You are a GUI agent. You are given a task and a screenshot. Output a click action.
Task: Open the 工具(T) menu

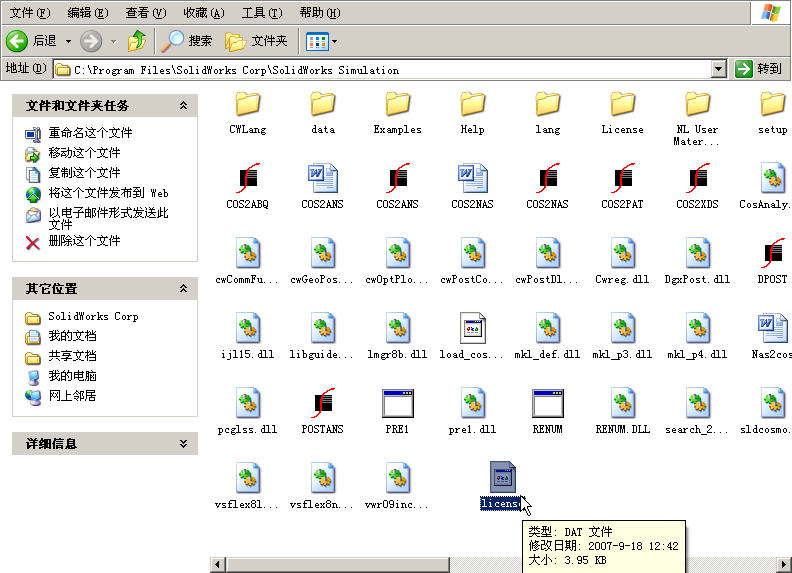(262, 13)
